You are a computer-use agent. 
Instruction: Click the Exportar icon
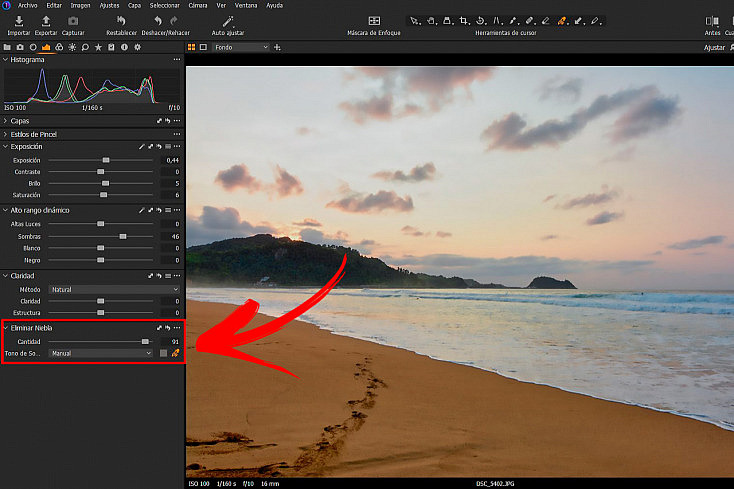click(x=46, y=21)
